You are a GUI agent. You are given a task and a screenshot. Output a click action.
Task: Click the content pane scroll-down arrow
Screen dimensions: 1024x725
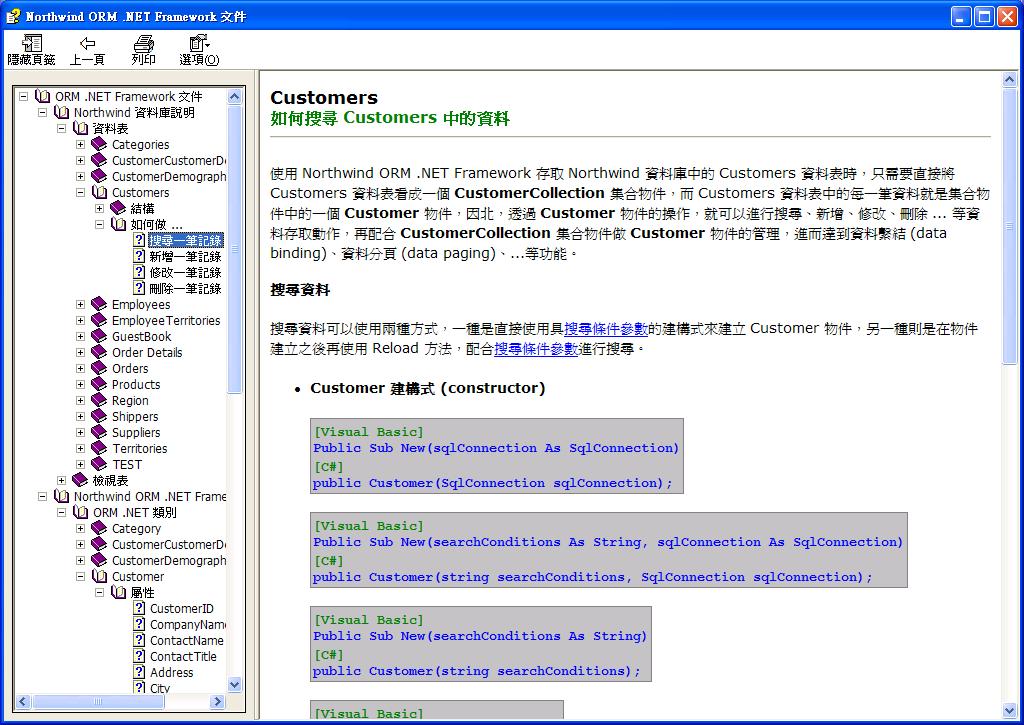(x=1009, y=711)
